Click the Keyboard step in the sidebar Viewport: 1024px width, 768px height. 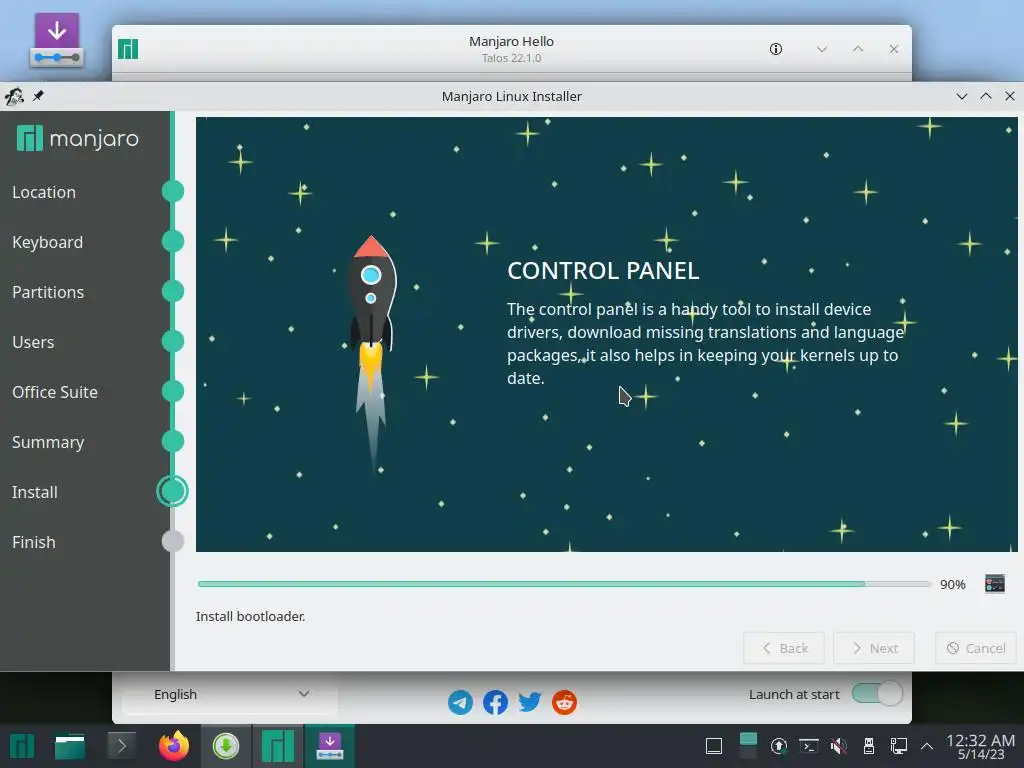coord(48,242)
